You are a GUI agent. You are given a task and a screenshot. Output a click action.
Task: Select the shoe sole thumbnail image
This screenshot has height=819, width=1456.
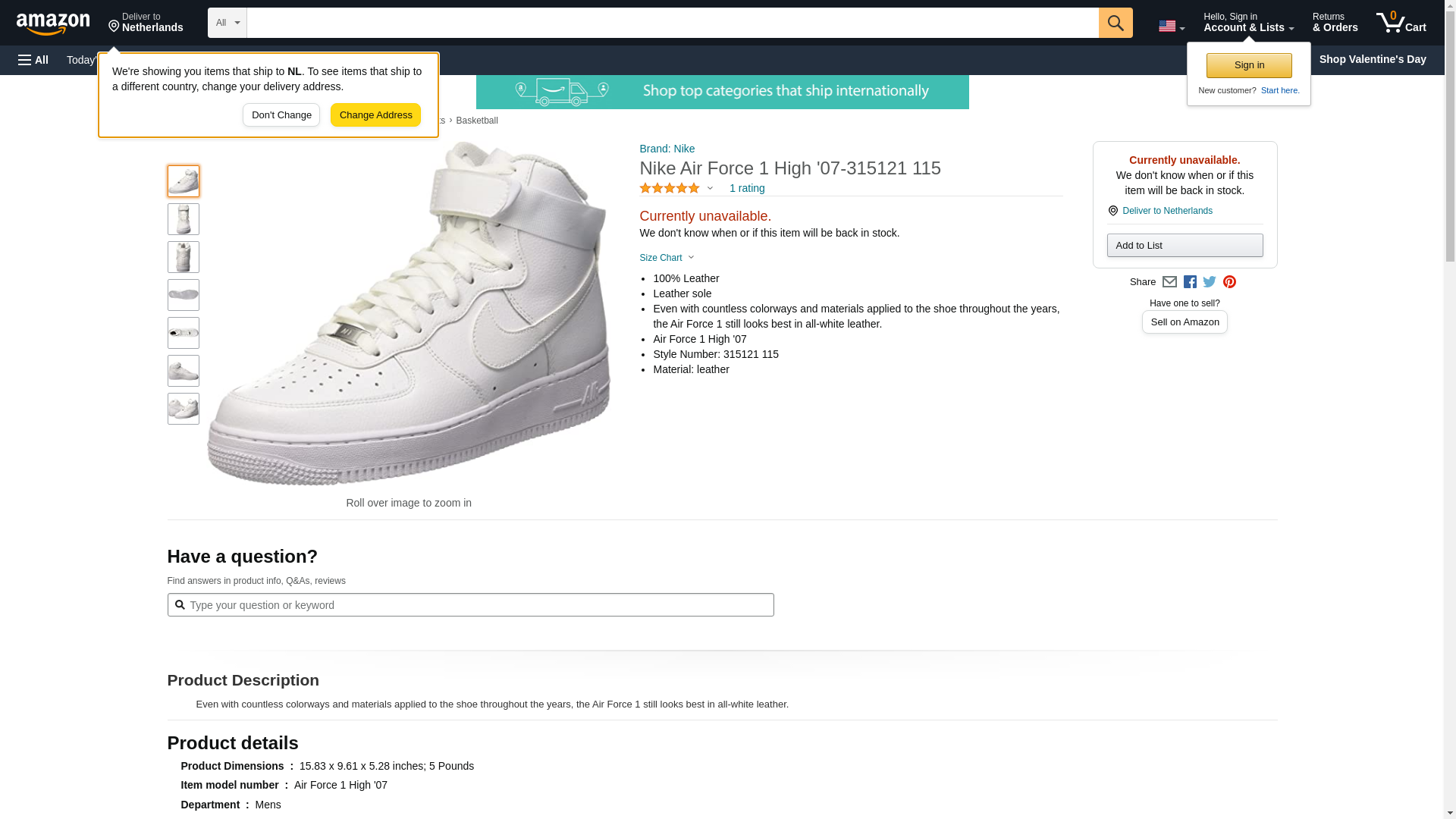(x=184, y=295)
